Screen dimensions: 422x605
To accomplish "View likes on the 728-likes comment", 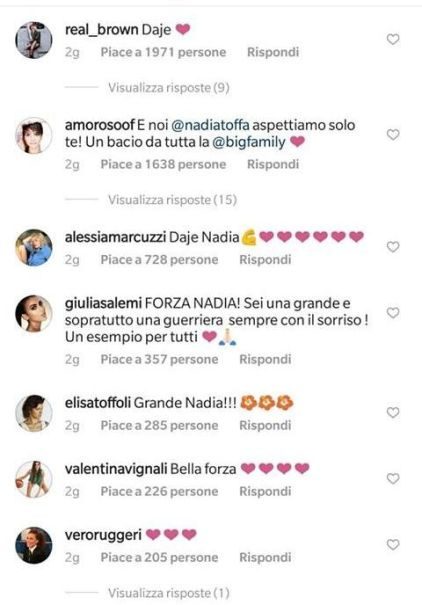I will (x=159, y=260).
